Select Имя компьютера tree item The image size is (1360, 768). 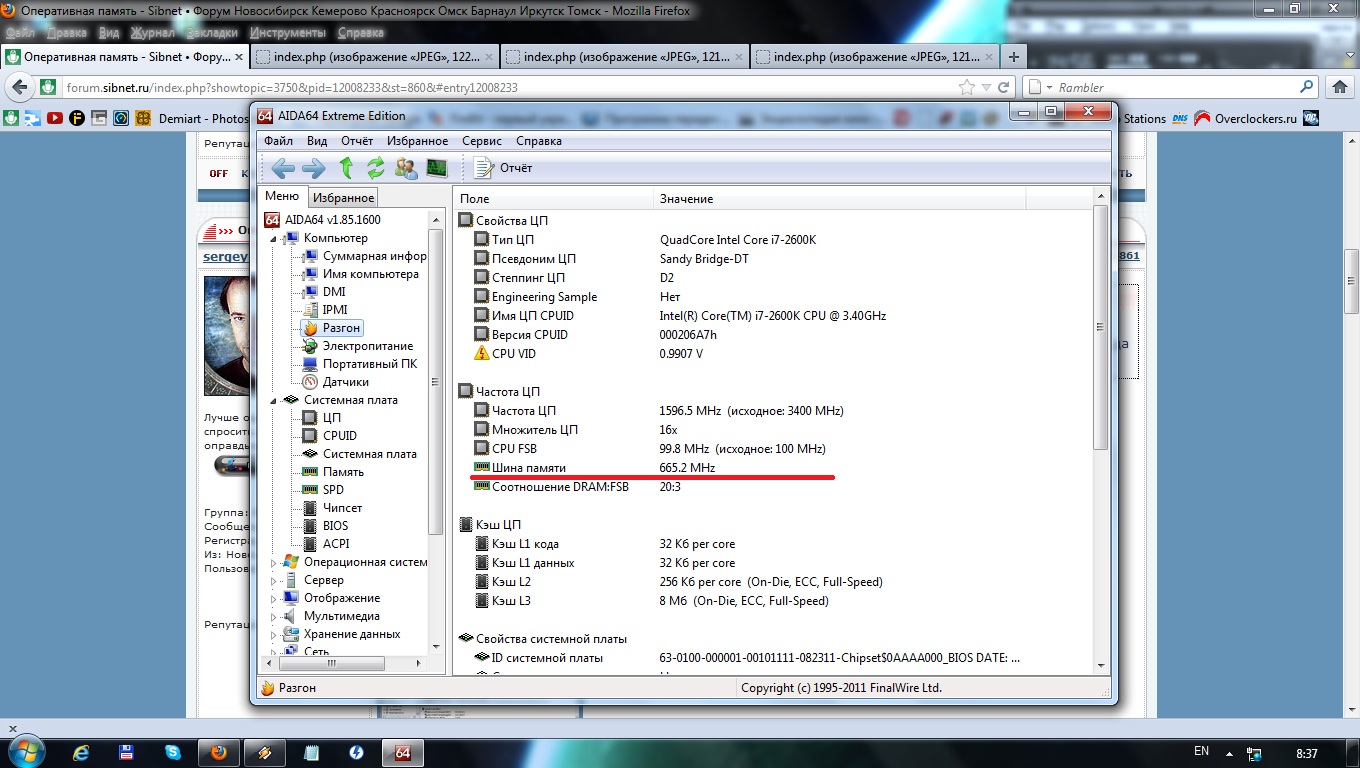click(361, 274)
